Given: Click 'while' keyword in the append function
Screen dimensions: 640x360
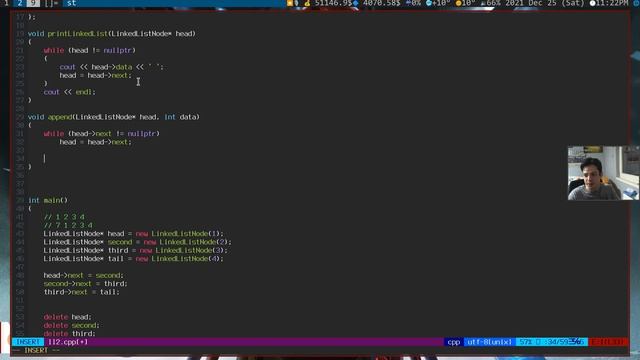Looking at the screenshot, I should point(54,133).
